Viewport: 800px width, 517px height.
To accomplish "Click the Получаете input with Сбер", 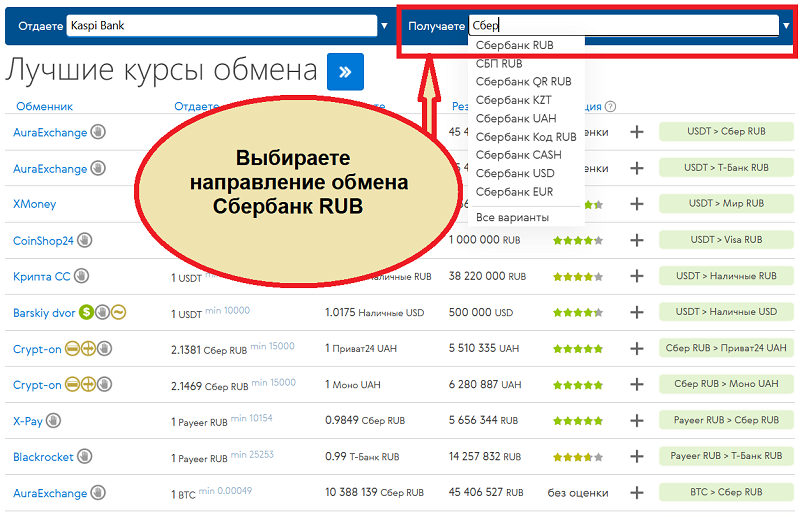I will click(x=623, y=25).
